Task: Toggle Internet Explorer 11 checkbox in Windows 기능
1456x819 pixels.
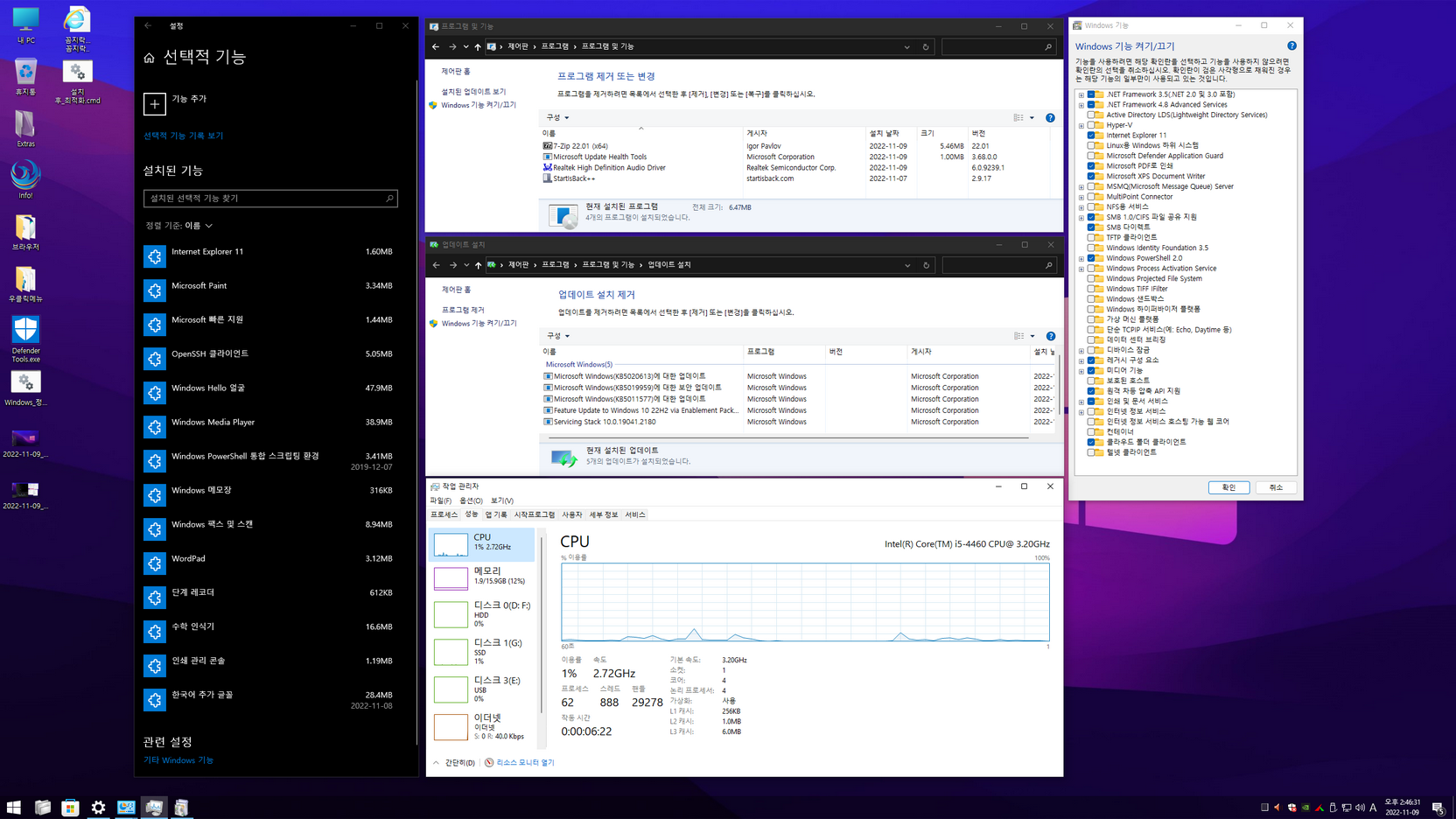Action: pos(1091,136)
